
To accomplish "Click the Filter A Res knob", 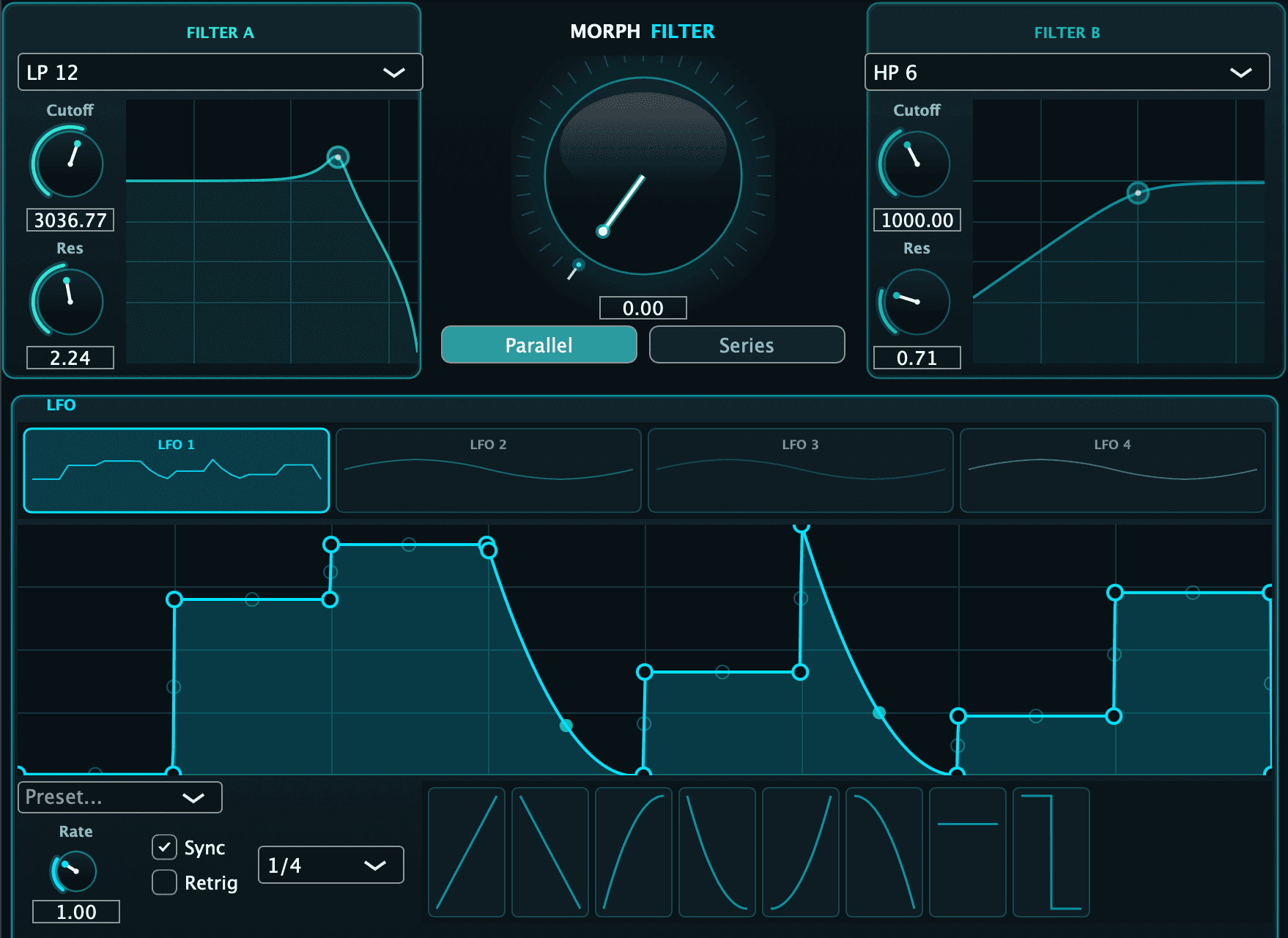I will pyautogui.click(x=69, y=300).
